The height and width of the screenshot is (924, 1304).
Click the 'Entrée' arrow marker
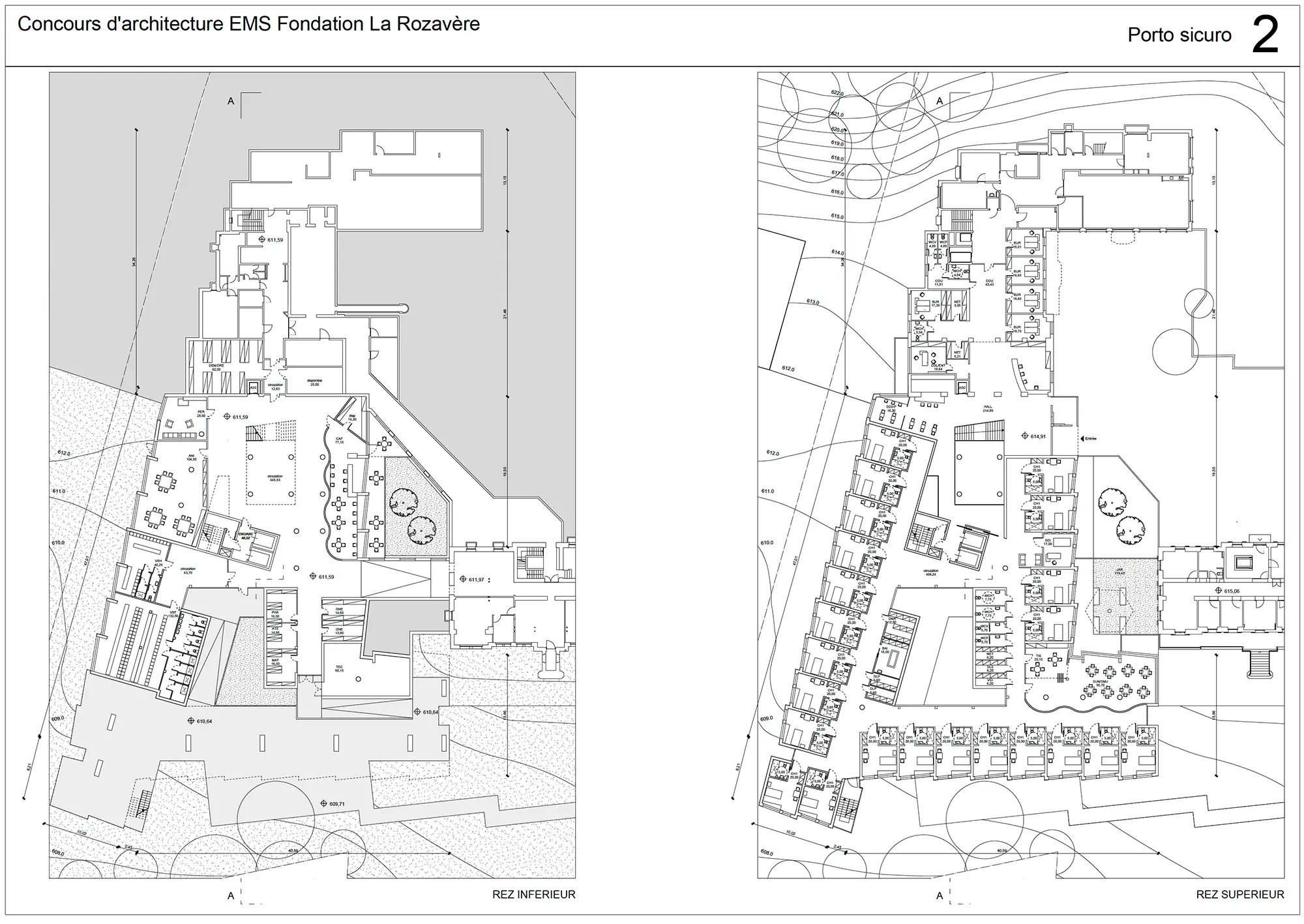1083,439
